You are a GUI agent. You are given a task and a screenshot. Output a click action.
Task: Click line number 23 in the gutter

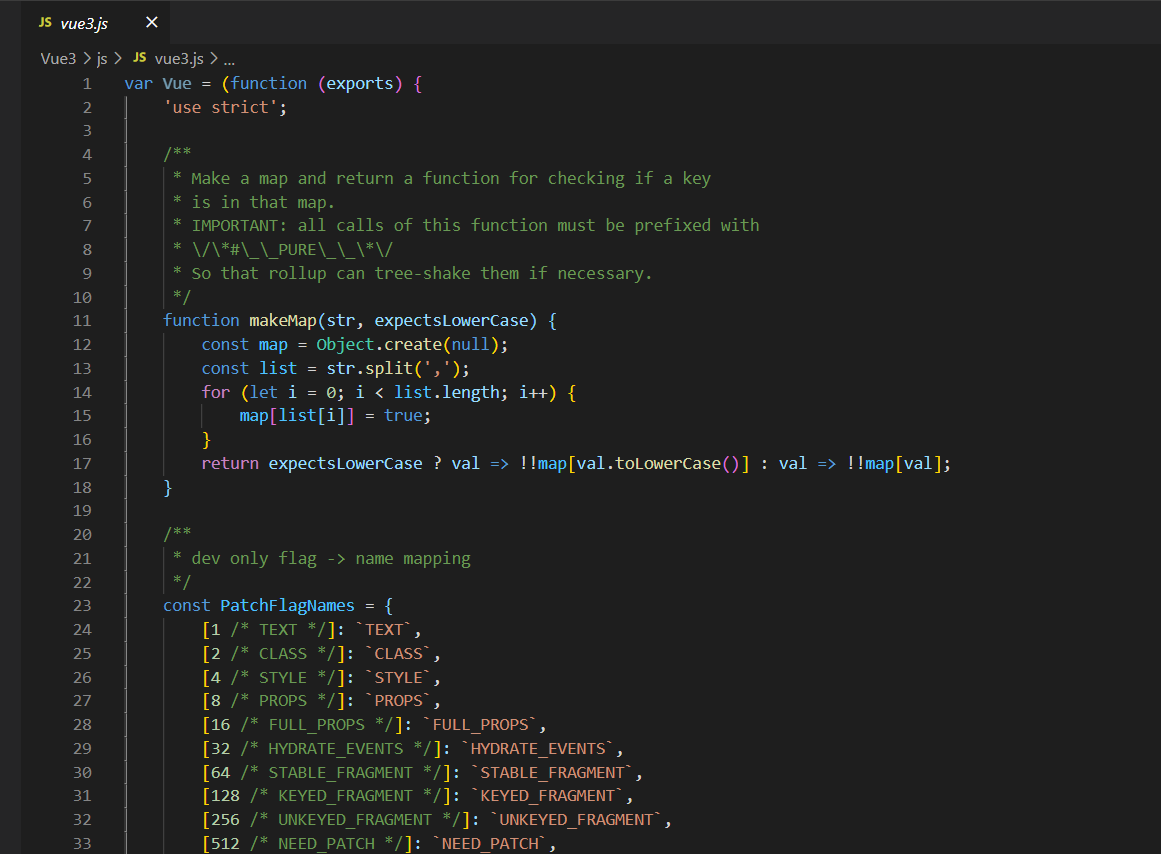coord(82,606)
